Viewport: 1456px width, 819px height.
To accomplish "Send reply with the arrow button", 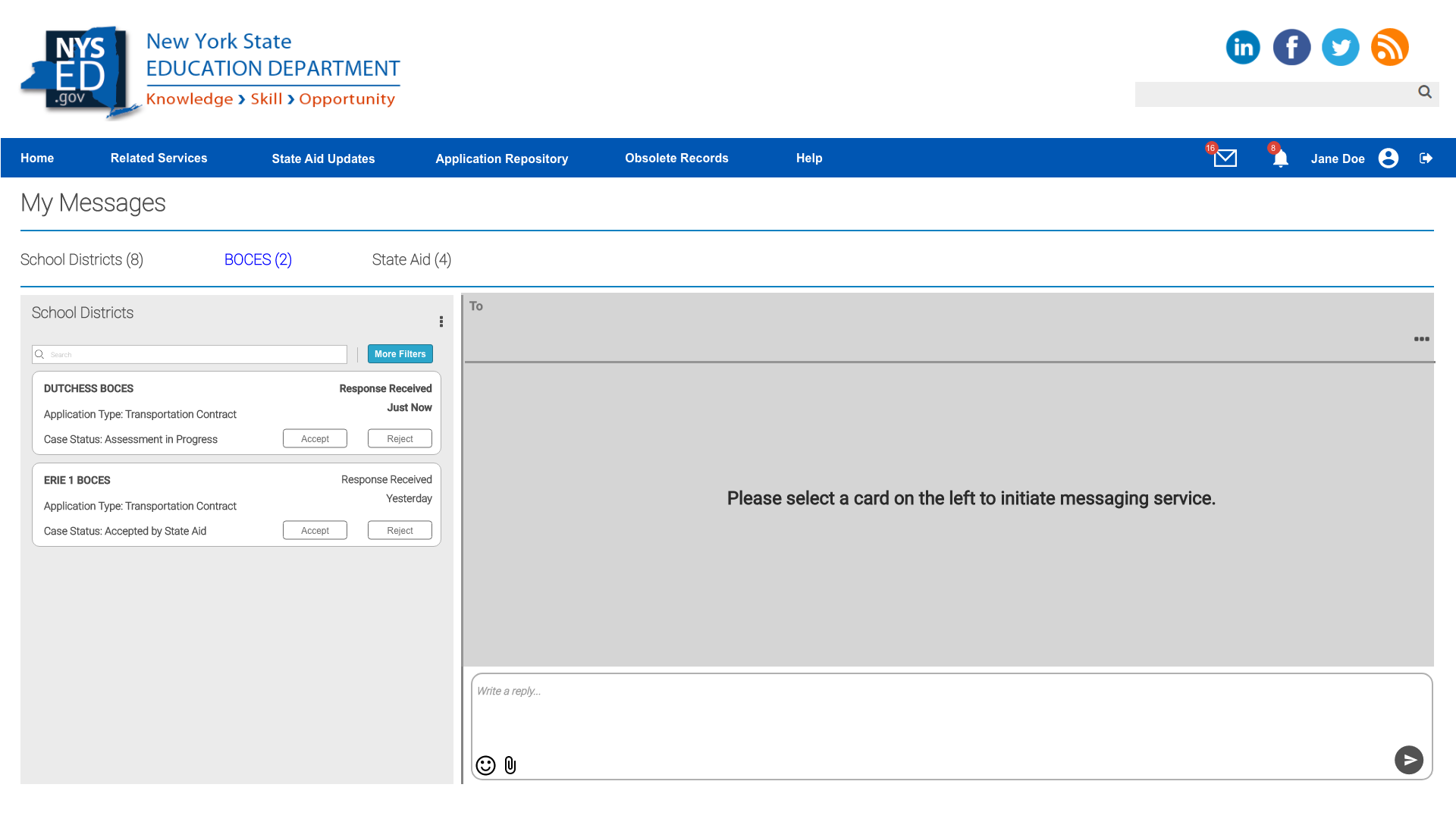I will click(1408, 760).
